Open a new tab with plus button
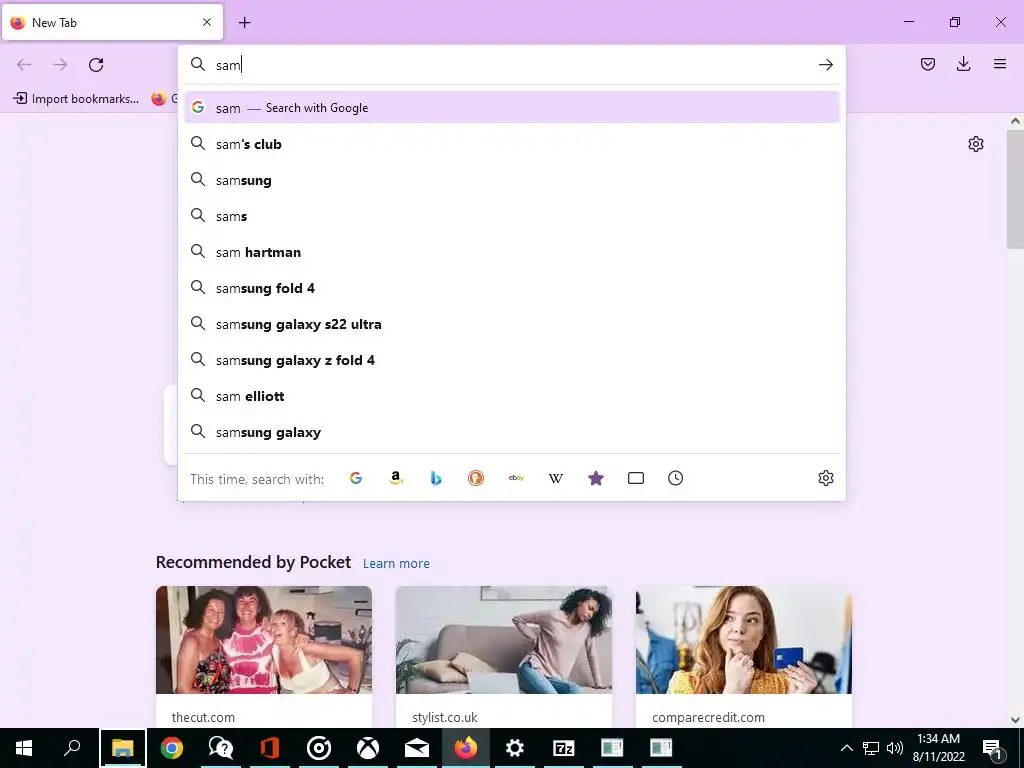 coord(244,22)
